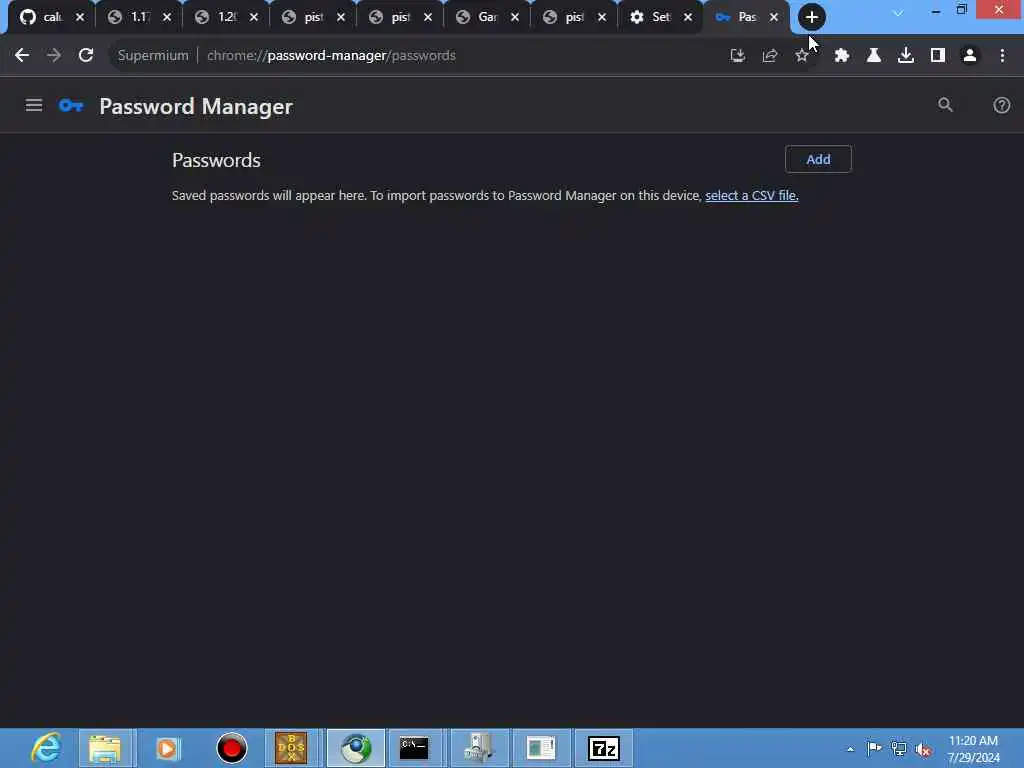Open the Downloads toolbar icon
The image size is (1024, 768).
906,56
